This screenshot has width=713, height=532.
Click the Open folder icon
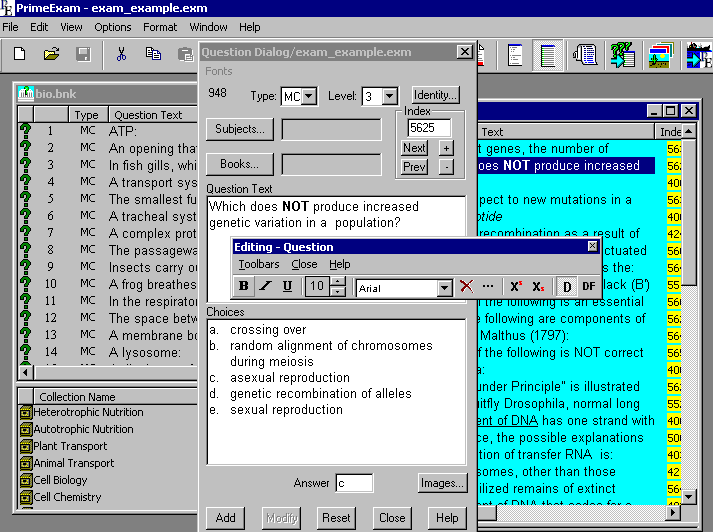pos(51,54)
